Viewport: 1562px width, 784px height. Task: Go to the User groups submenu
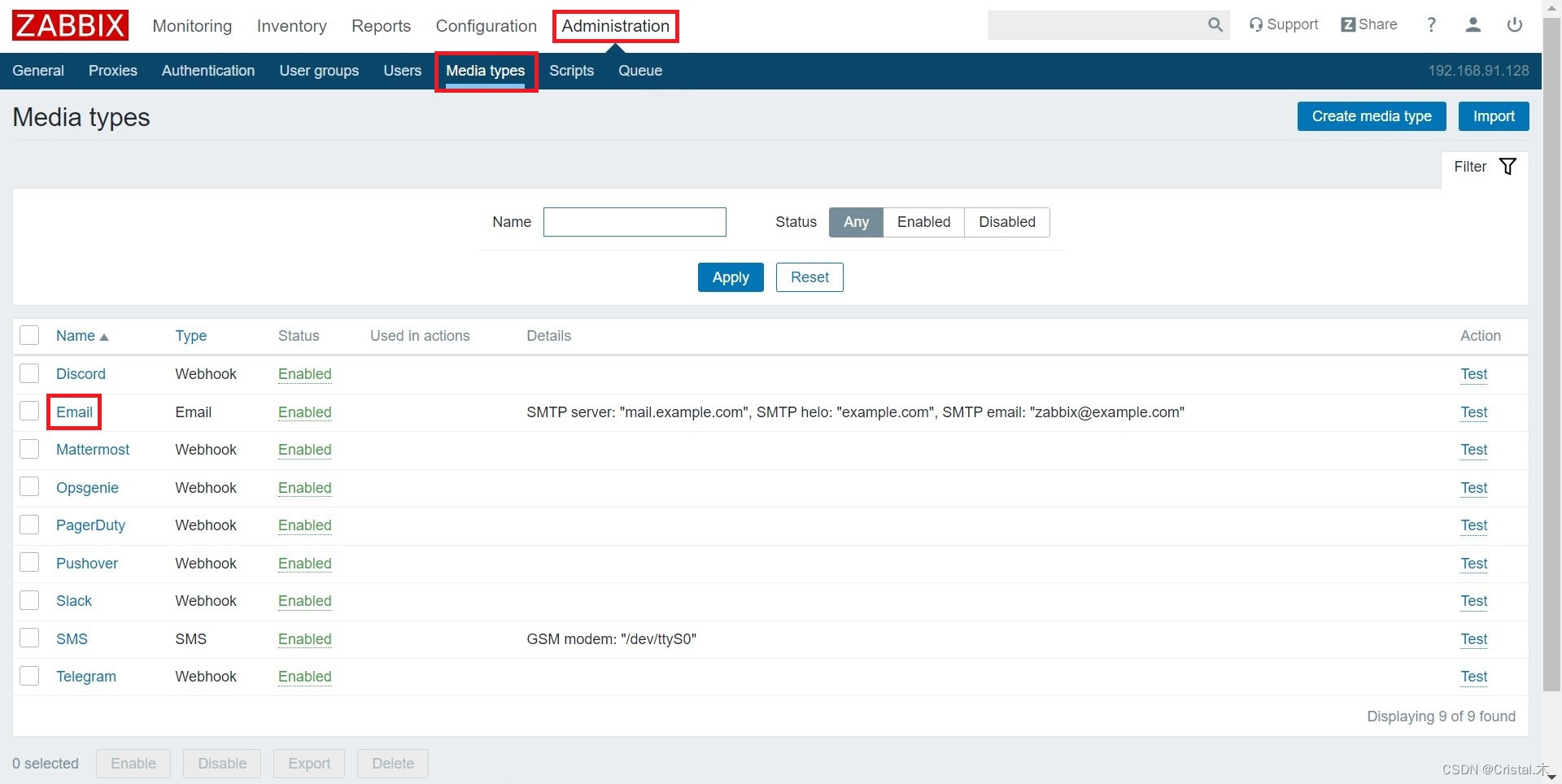pyautogui.click(x=319, y=71)
